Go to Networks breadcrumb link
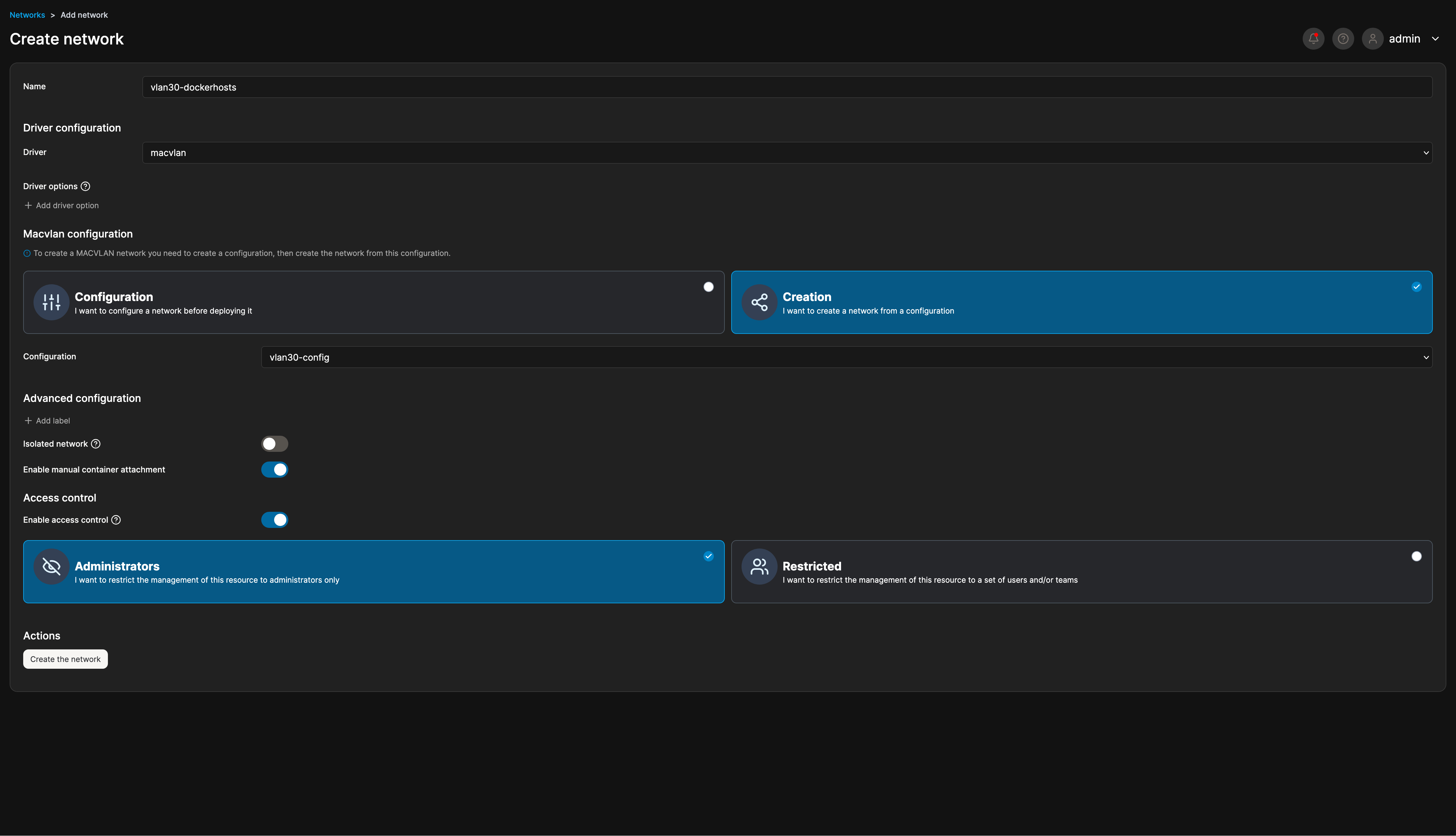The image size is (1456, 836). [x=27, y=15]
